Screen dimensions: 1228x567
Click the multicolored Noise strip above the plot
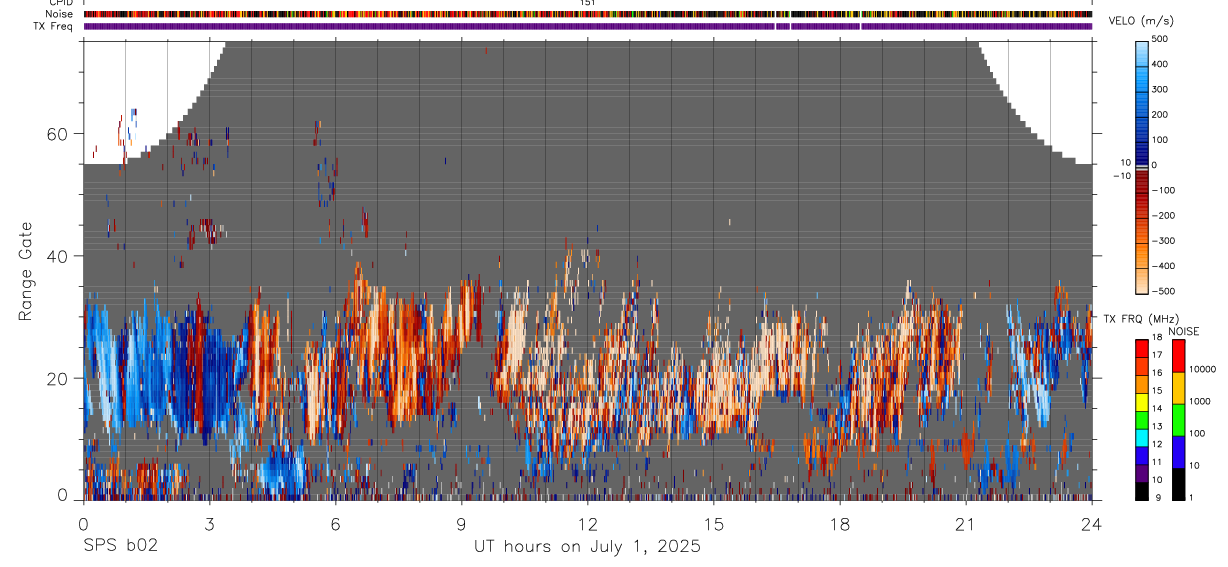pos(588,14)
